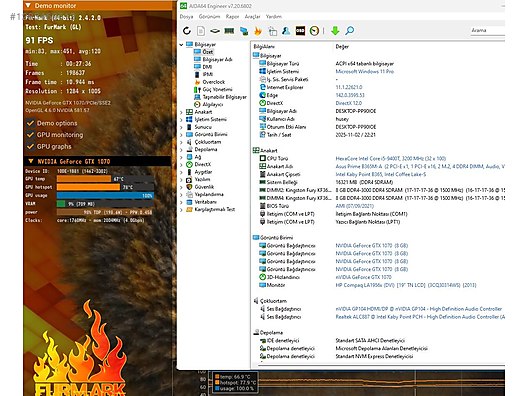The width and height of the screenshot is (528, 396).
Task: Open the Görünüm menu
Action: pyautogui.click(x=209, y=16)
